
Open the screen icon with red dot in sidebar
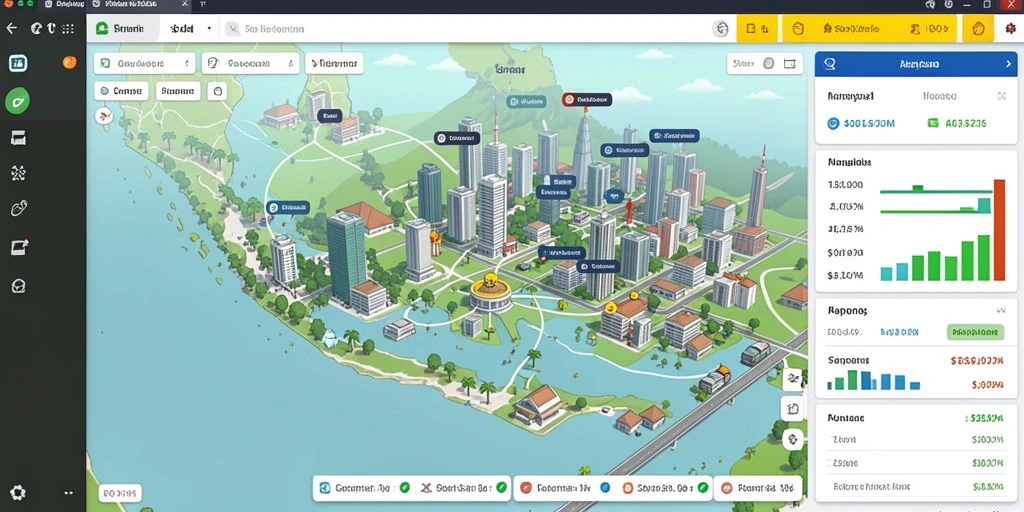(19, 248)
